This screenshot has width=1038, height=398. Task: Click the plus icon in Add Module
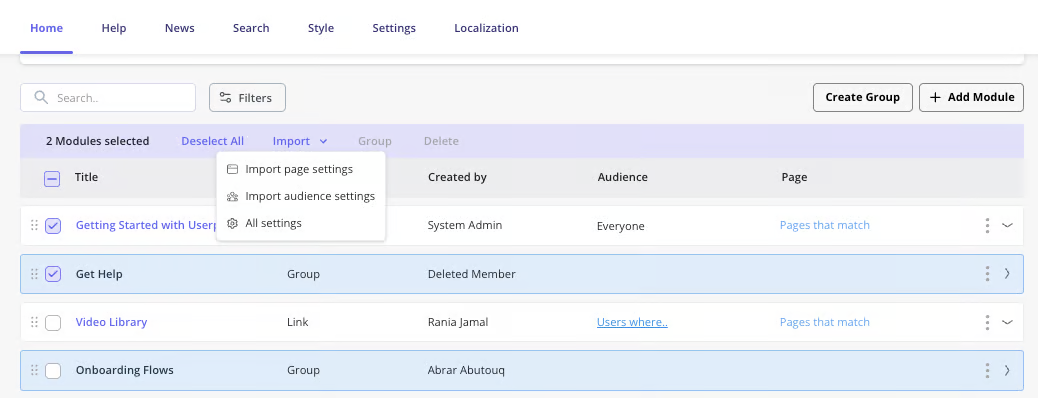tap(935, 97)
